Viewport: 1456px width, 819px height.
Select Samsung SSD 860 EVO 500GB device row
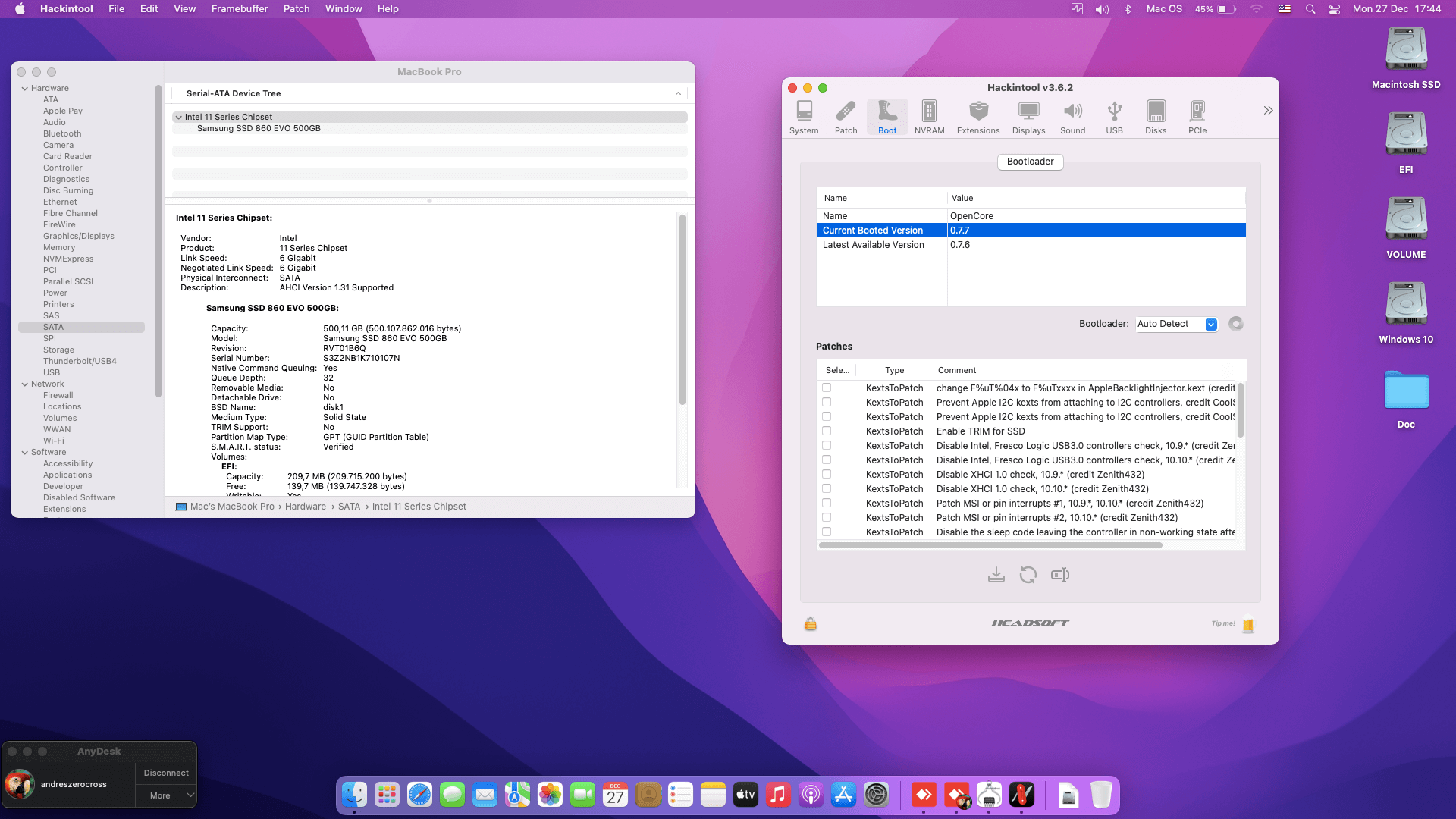click(x=429, y=129)
